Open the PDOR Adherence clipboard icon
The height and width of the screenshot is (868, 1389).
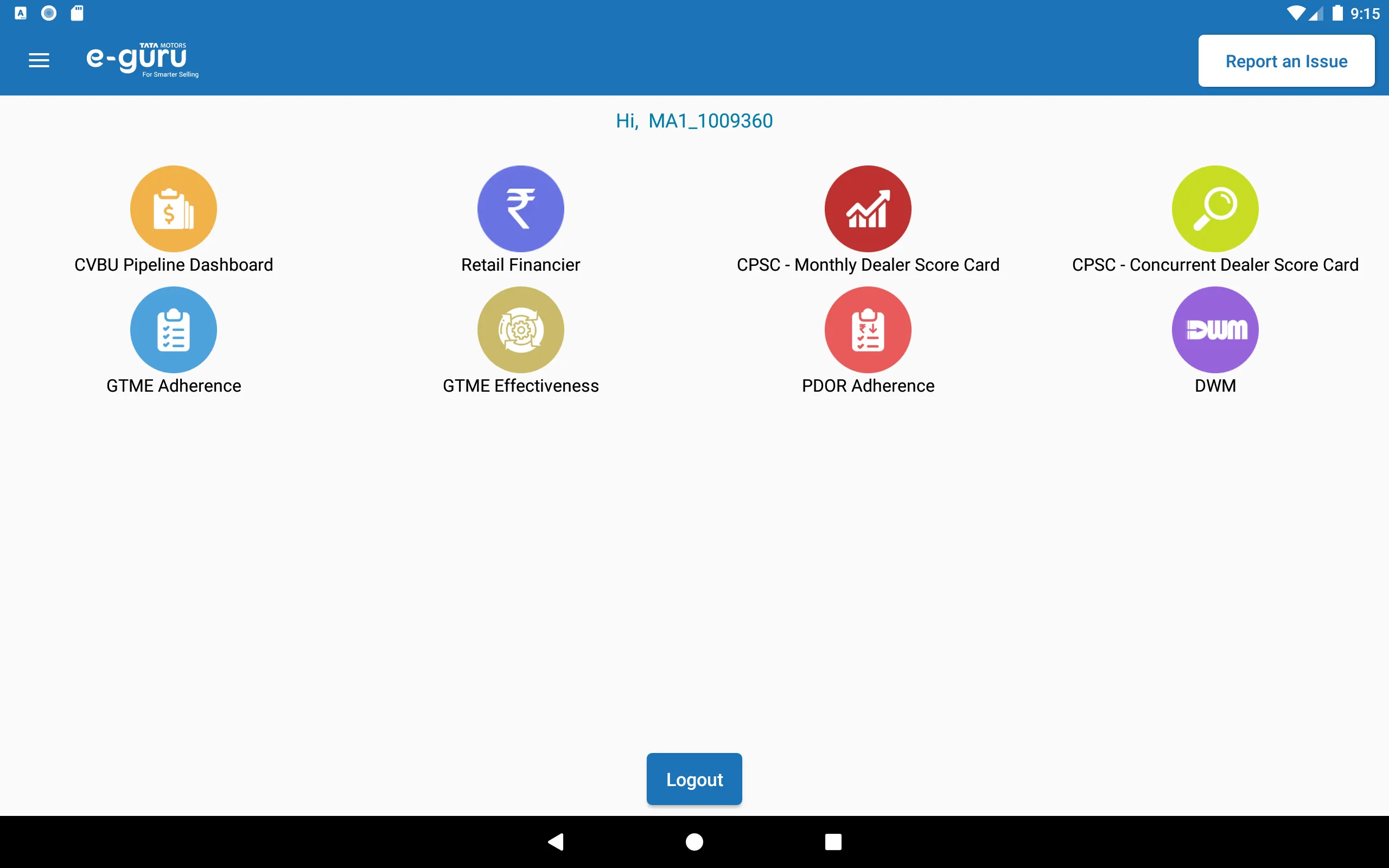868,329
